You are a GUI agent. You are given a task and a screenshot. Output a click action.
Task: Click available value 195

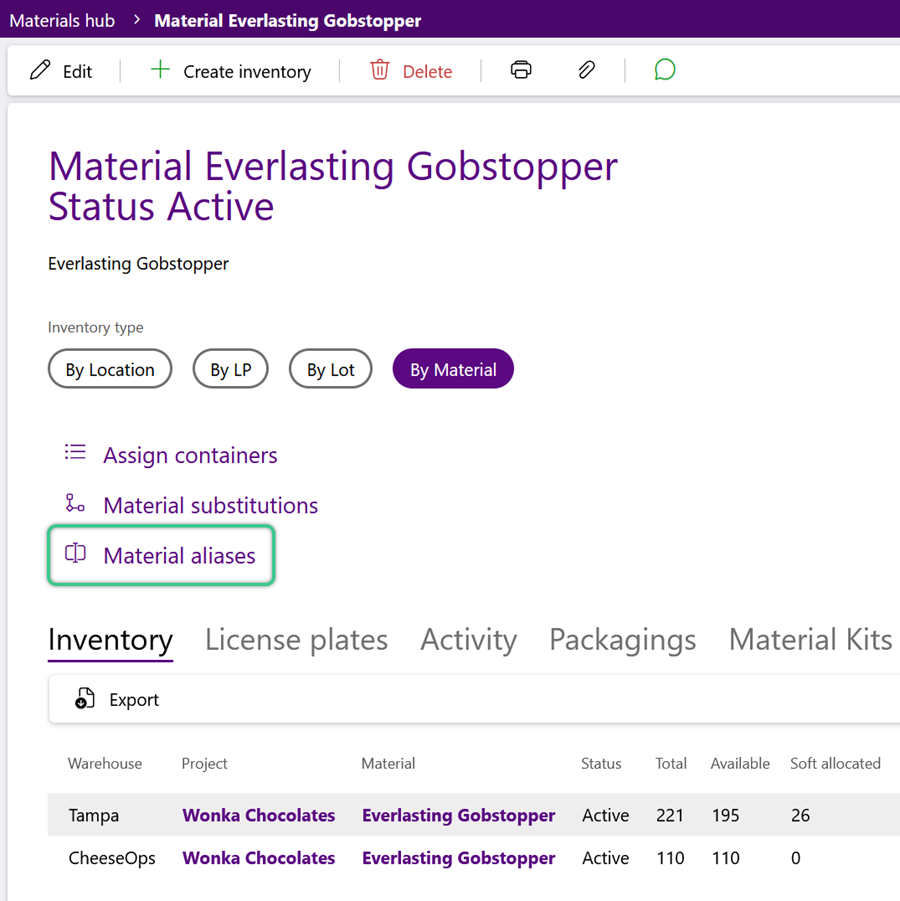click(725, 815)
